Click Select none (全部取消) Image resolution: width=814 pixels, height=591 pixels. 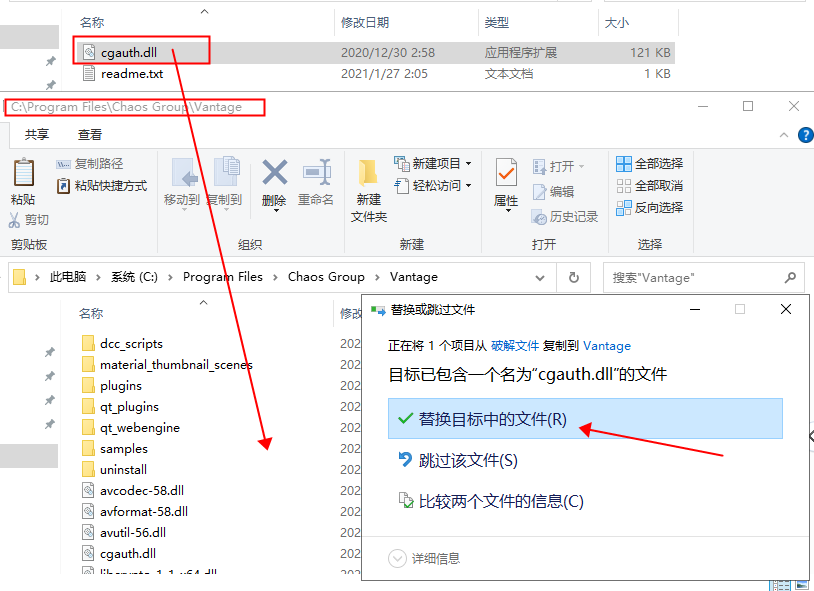point(649,185)
